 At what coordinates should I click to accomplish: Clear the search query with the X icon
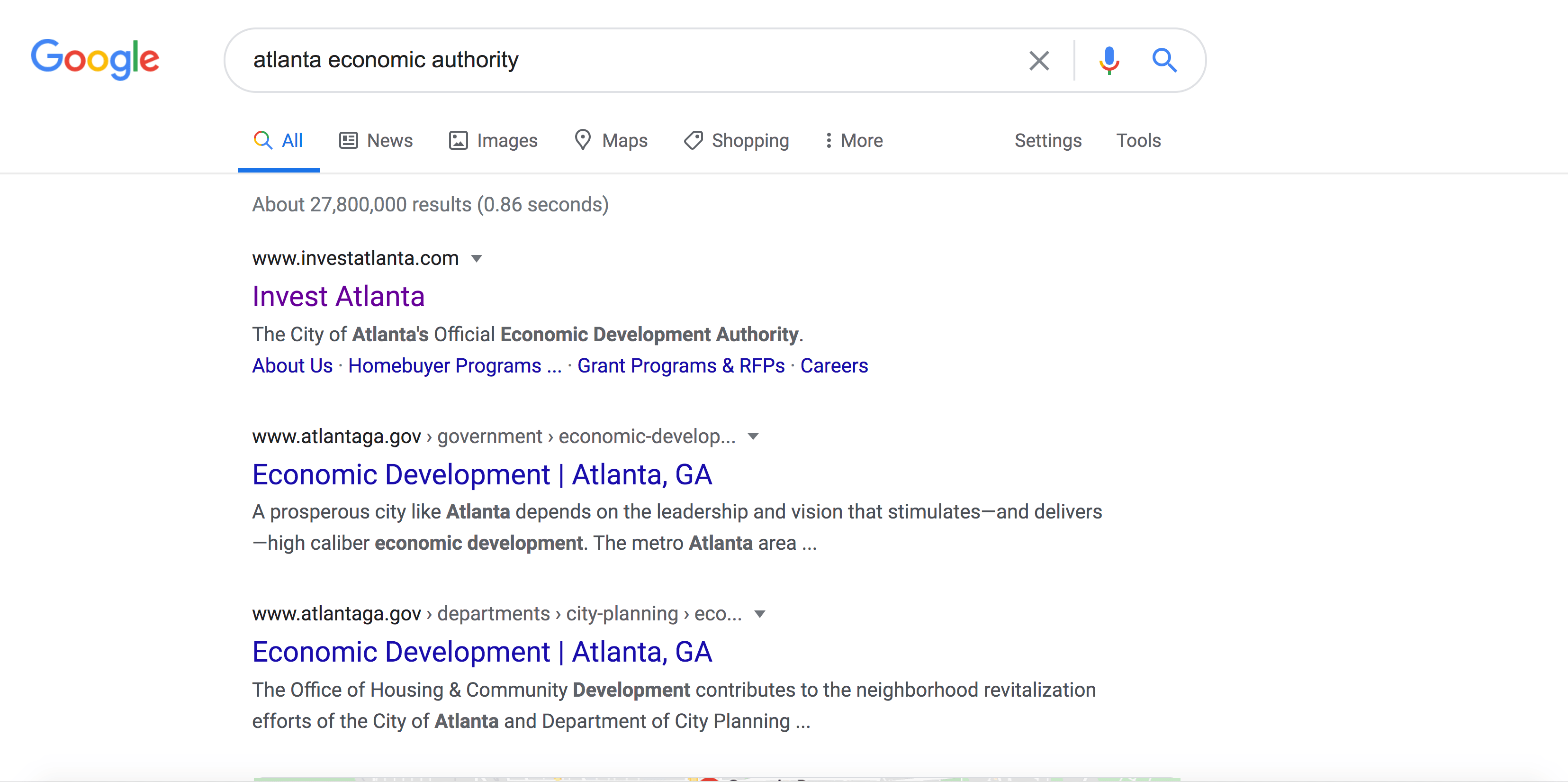(1039, 60)
